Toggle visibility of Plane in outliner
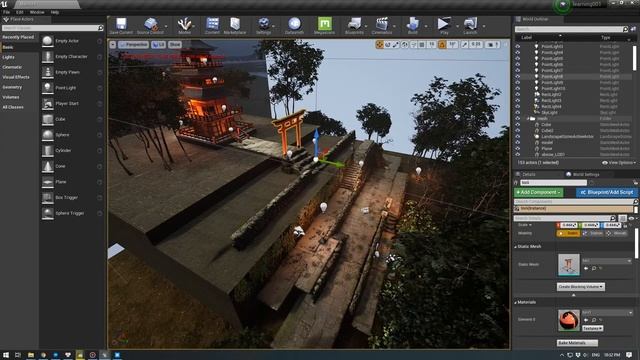 pyautogui.click(x=518, y=149)
